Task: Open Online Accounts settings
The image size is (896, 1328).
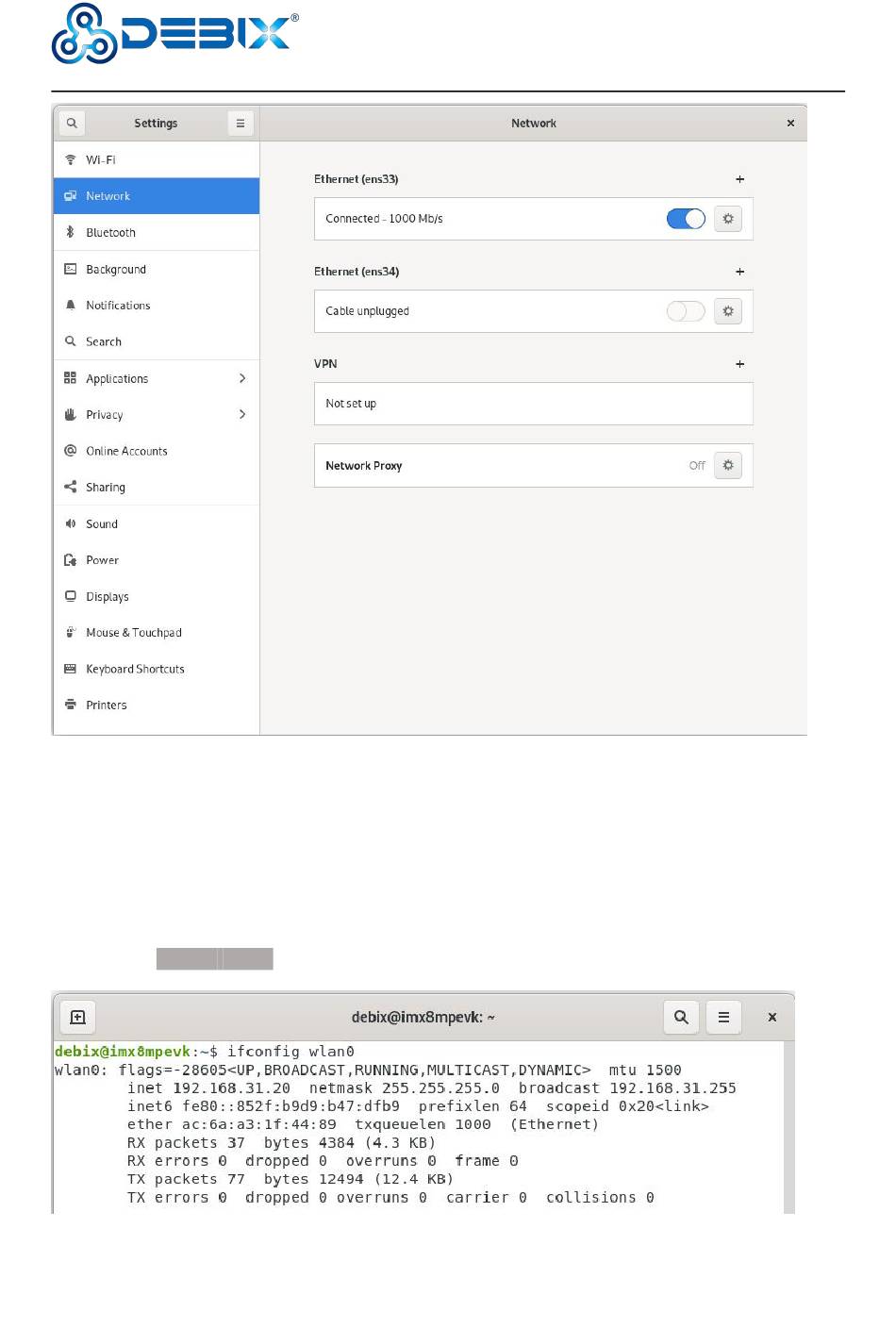Action: tap(157, 451)
